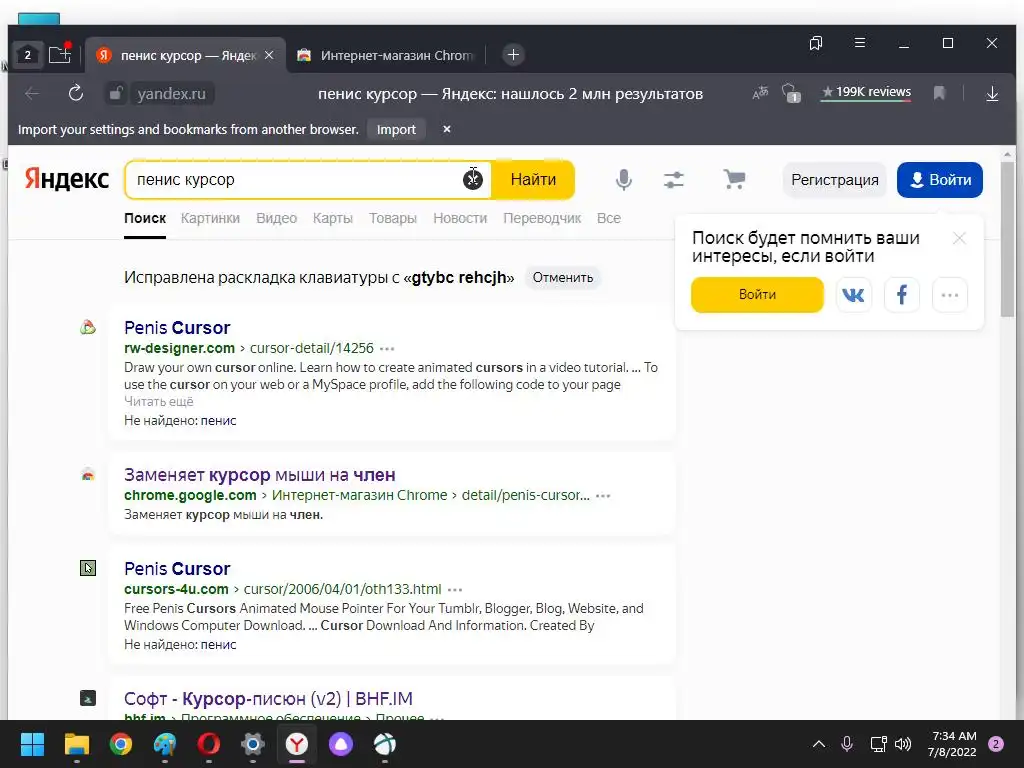
Task: Start voice search with microphone icon
Action: tap(624, 180)
